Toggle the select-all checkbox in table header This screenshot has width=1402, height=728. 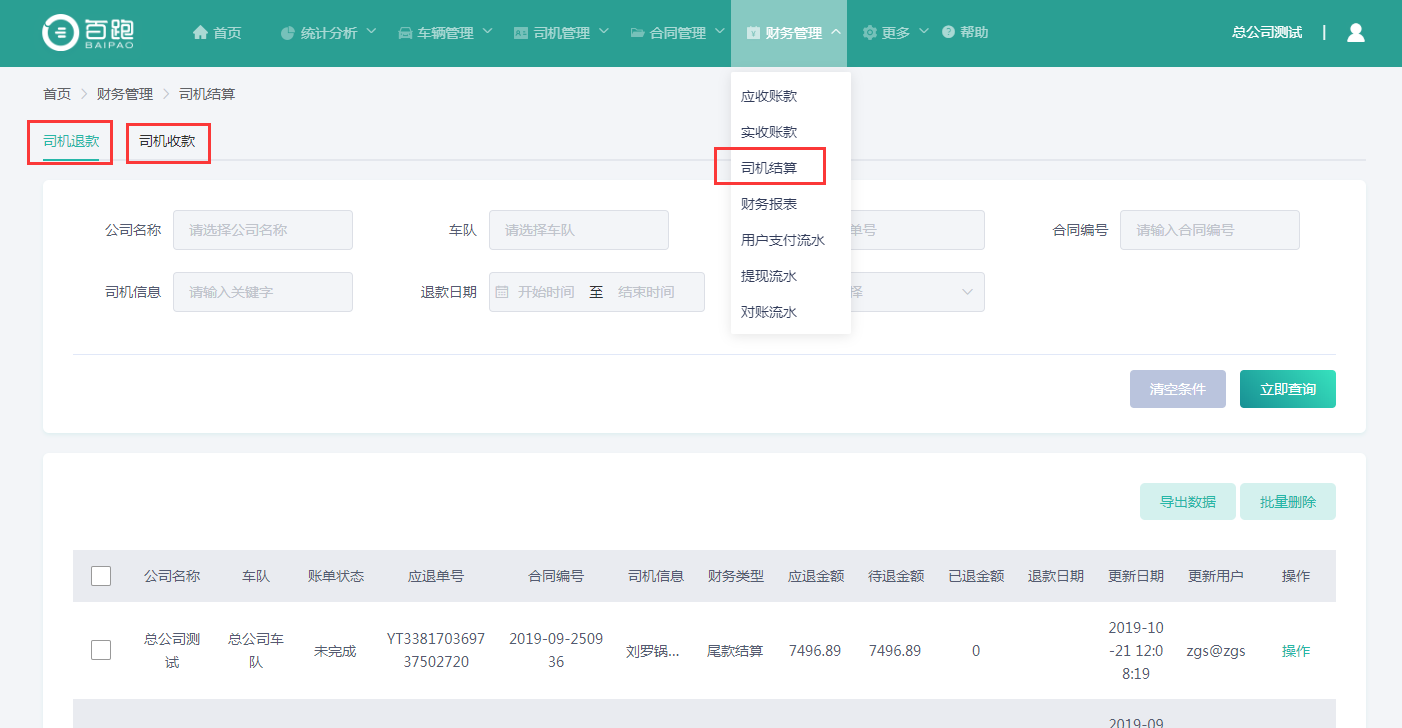101,576
